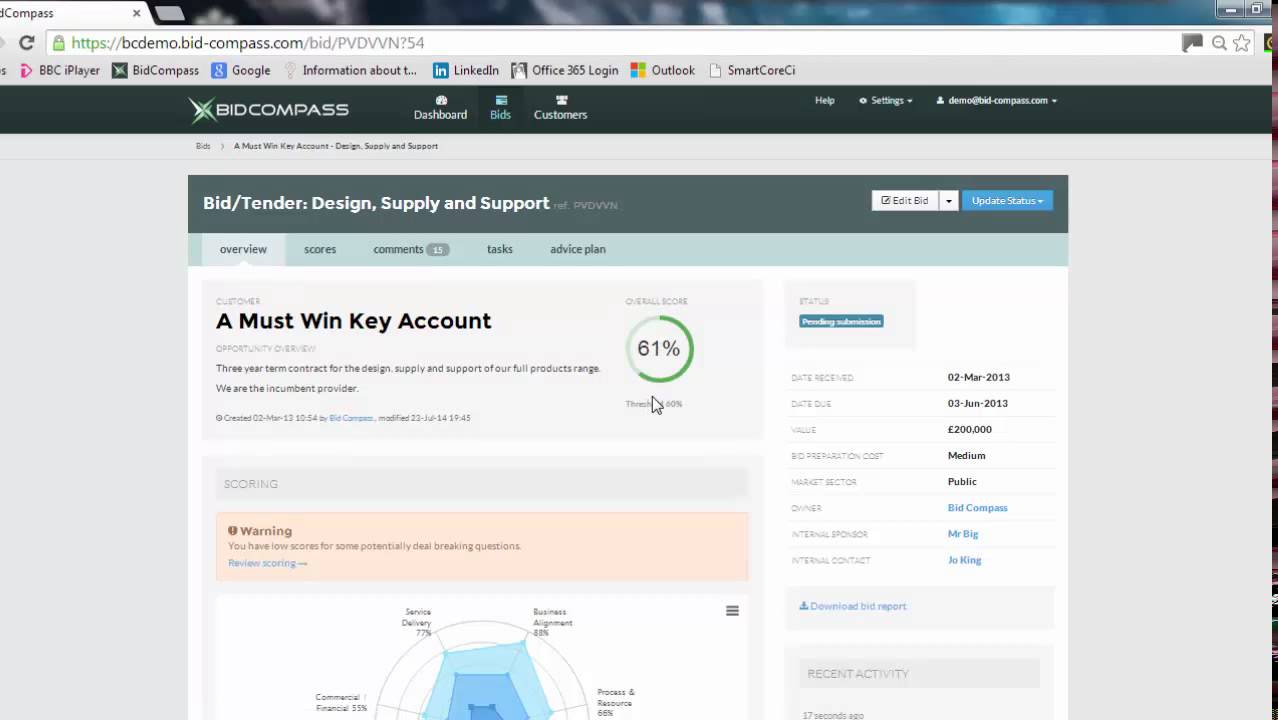
Task: Open the BidCompass bookmark
Action: [x=156, y=70]
